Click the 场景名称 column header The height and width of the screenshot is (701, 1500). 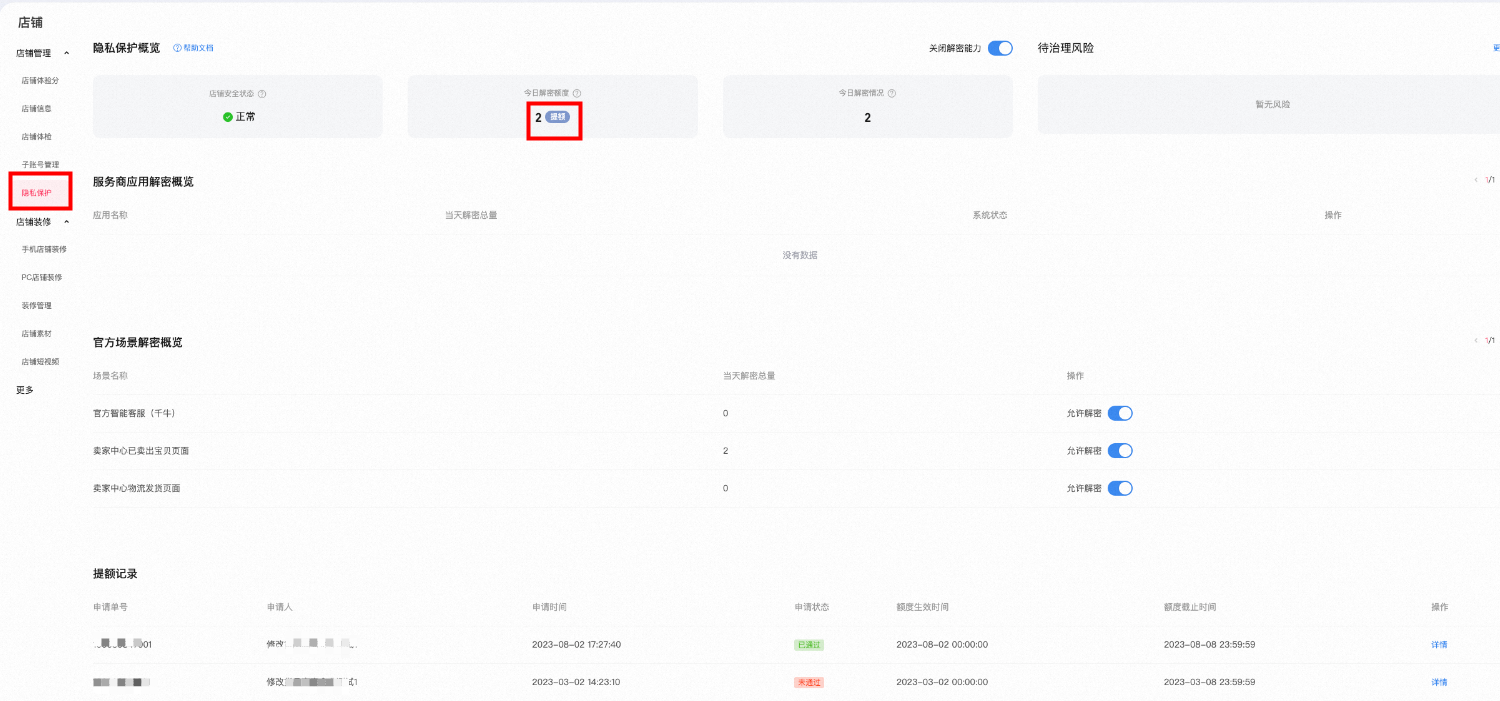pos(110,376)
